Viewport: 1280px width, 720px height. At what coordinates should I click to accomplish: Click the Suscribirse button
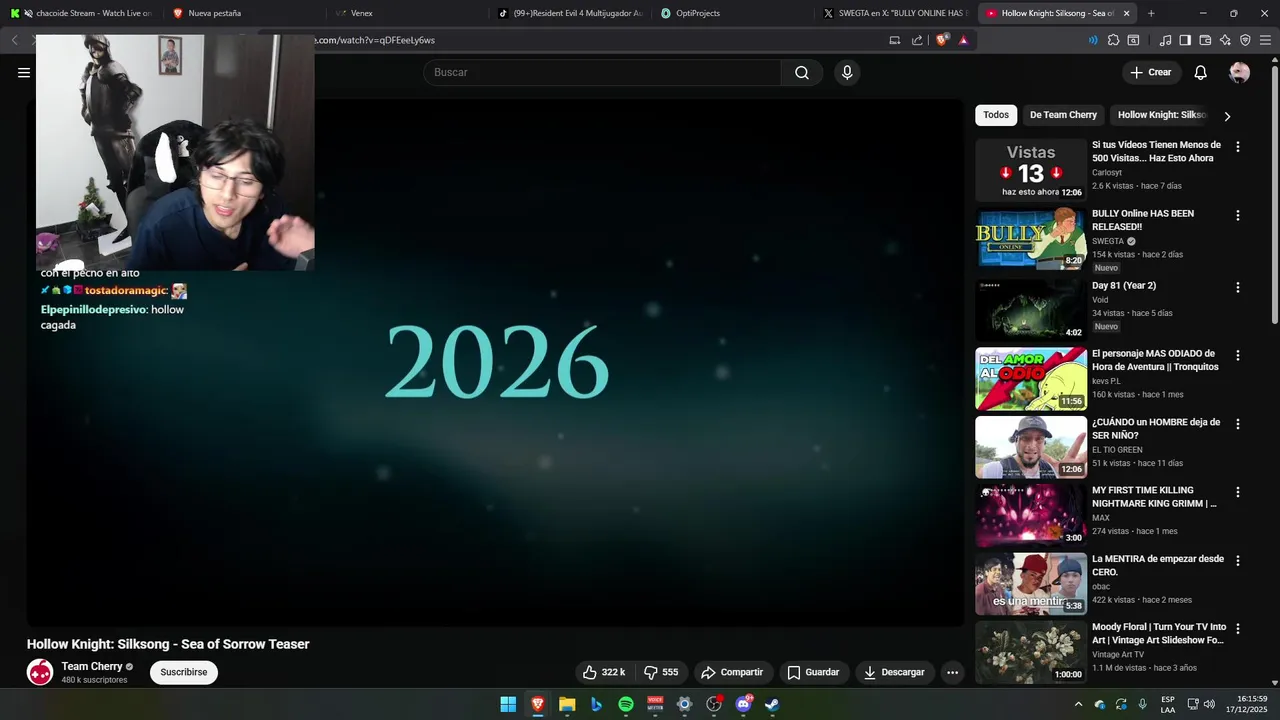point(184,672)
